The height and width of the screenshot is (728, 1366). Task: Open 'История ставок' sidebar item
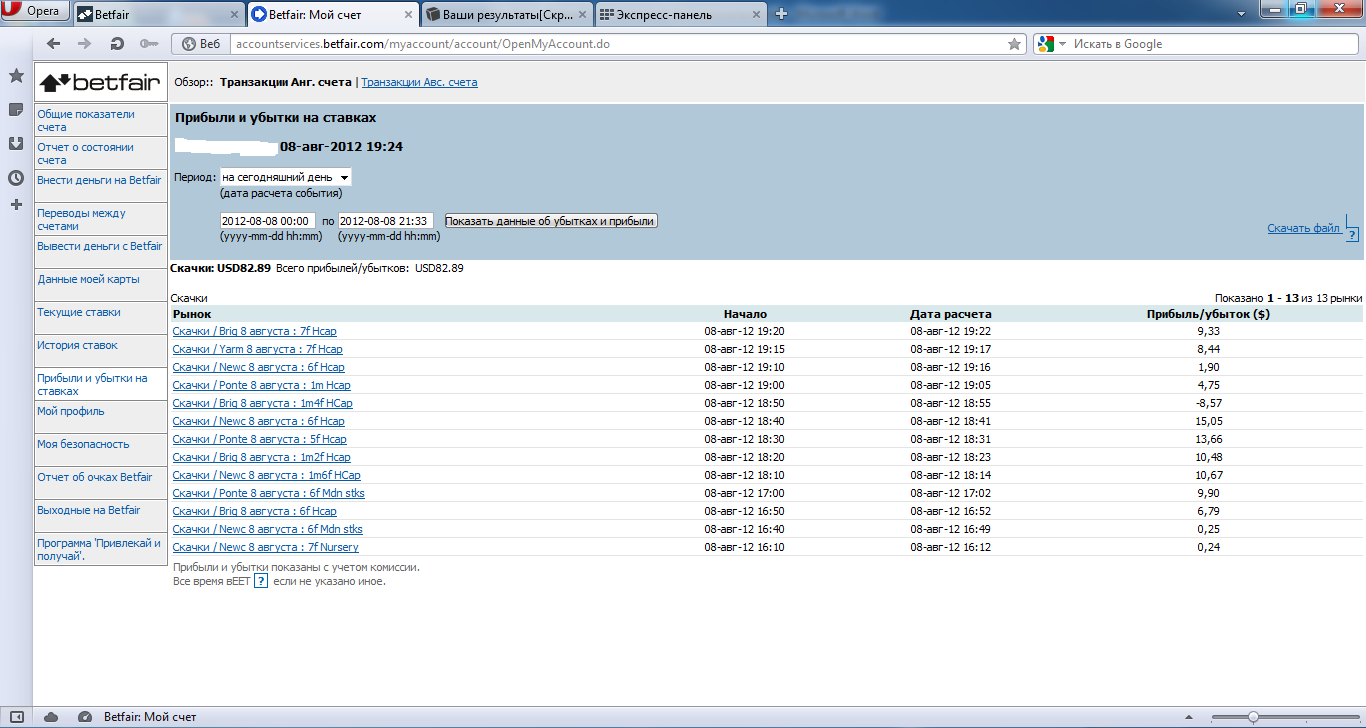point(100,351)
